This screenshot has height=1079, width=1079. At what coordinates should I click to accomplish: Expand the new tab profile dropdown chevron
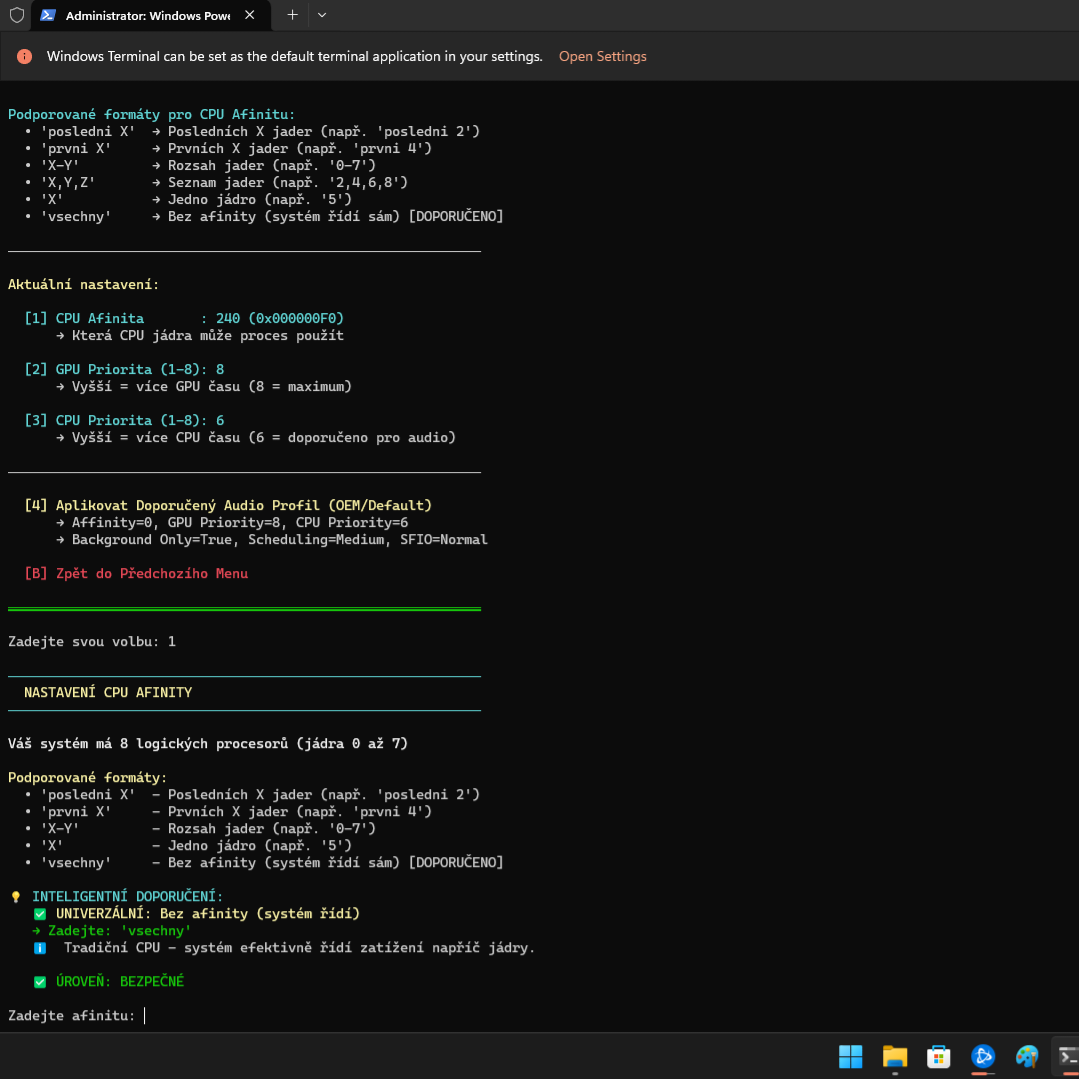(x=322, y=16)
